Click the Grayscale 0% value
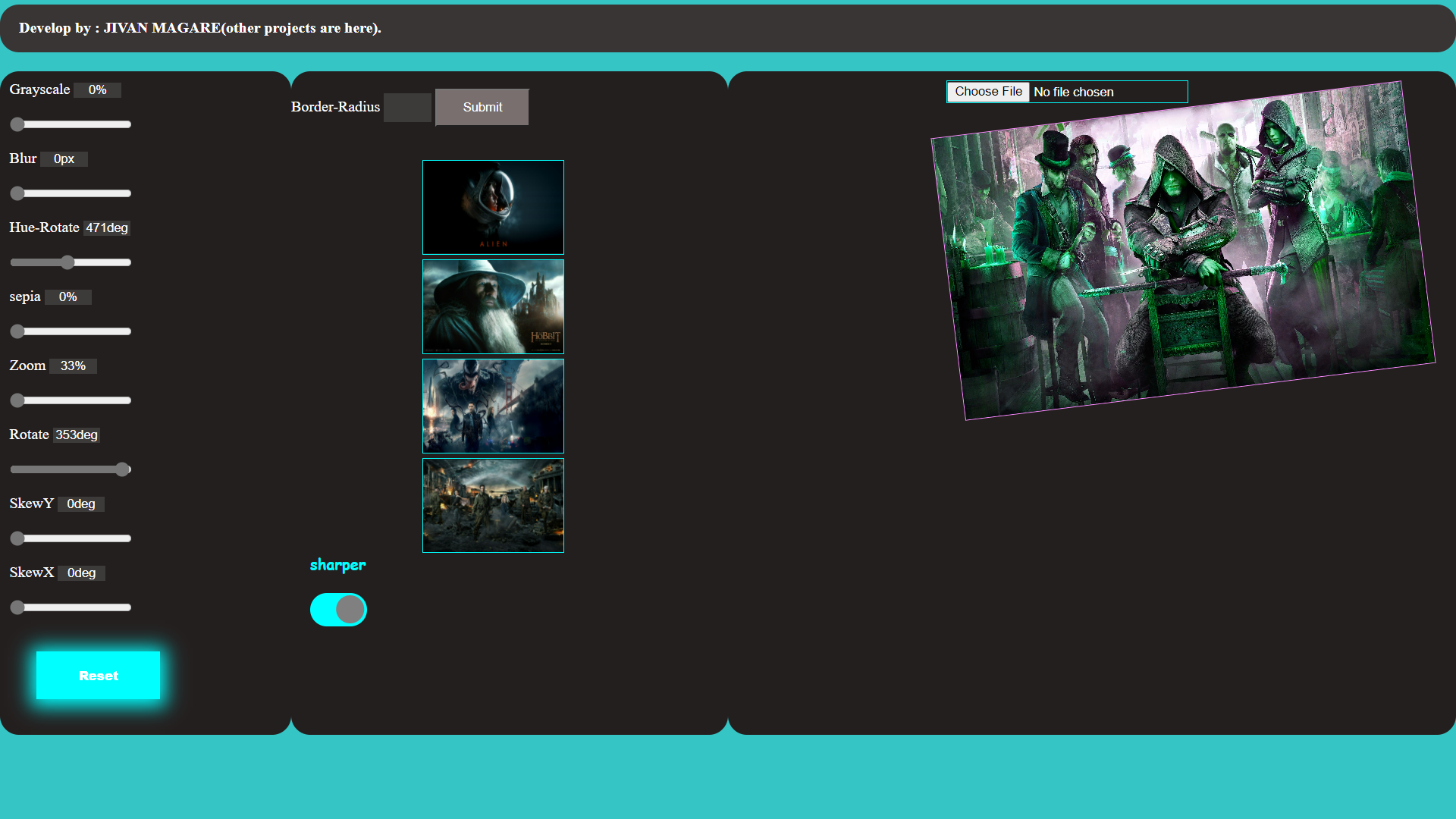This screenshot has width=1456, height=819. [97, 89]
